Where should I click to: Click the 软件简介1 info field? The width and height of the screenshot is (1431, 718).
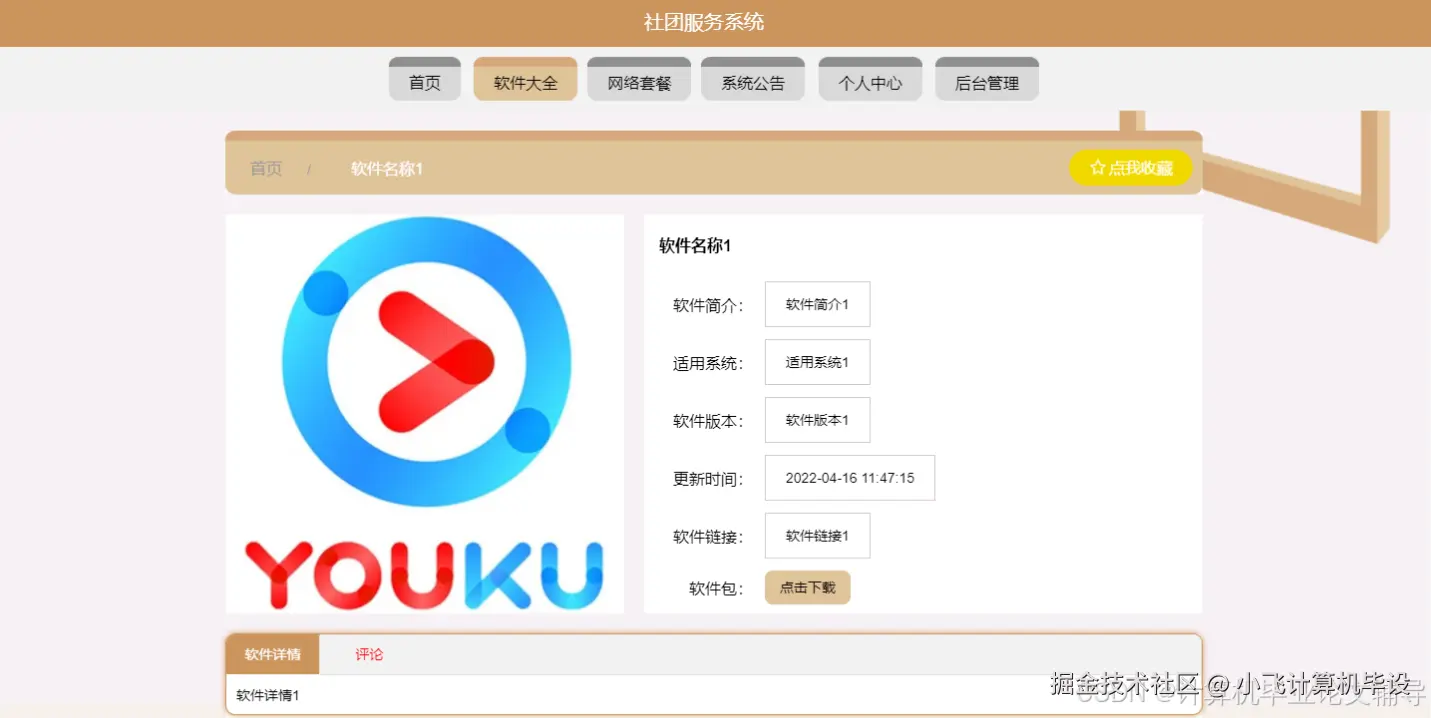pyautogui.click(x=817, y=303)
